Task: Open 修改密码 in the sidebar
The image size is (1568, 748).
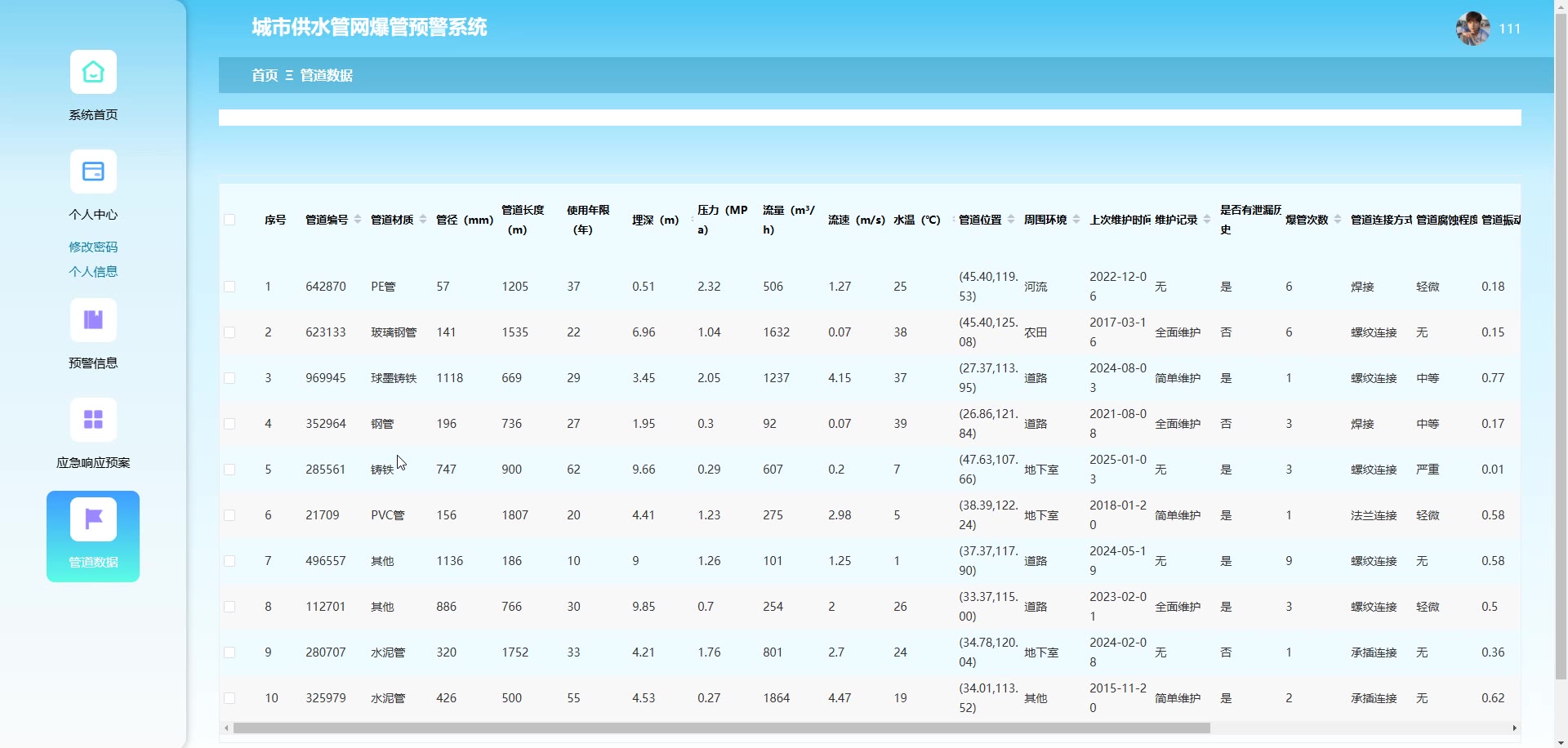Action: [x=93, y=247]
